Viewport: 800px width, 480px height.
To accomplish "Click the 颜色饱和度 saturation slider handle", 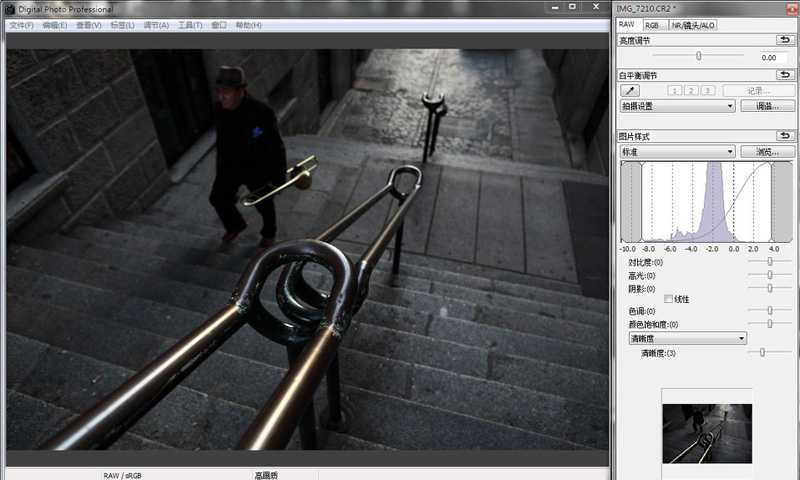I will click(x=770, y=323).
